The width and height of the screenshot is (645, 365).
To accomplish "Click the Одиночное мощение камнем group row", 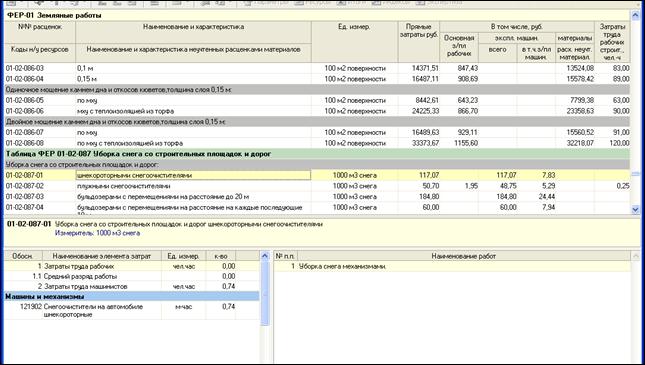I will [317, 90].
